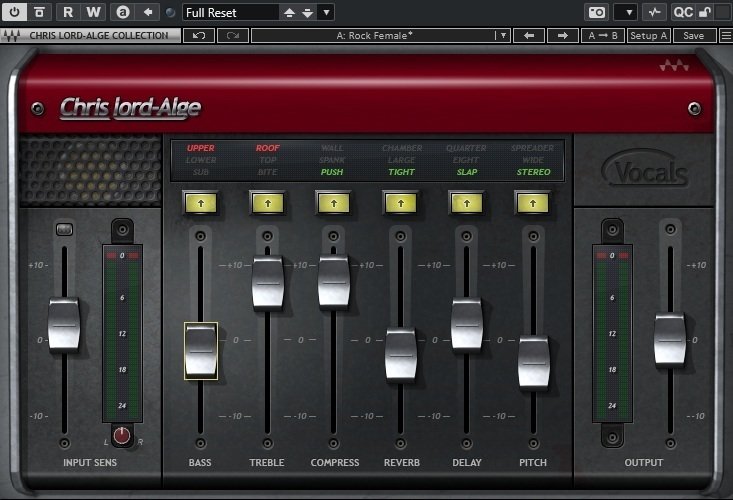
Task: Click the Reverb mode yellow arrow button
Action: click(401, 203)
